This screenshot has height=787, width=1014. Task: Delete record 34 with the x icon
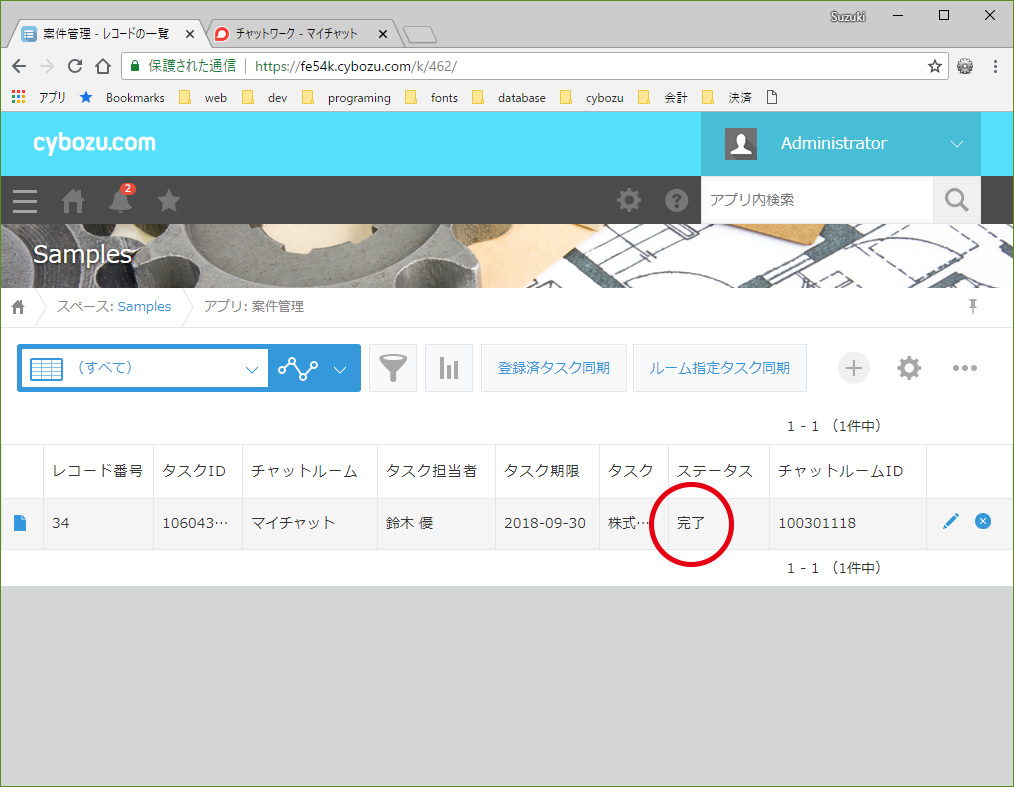coord(983,521)
